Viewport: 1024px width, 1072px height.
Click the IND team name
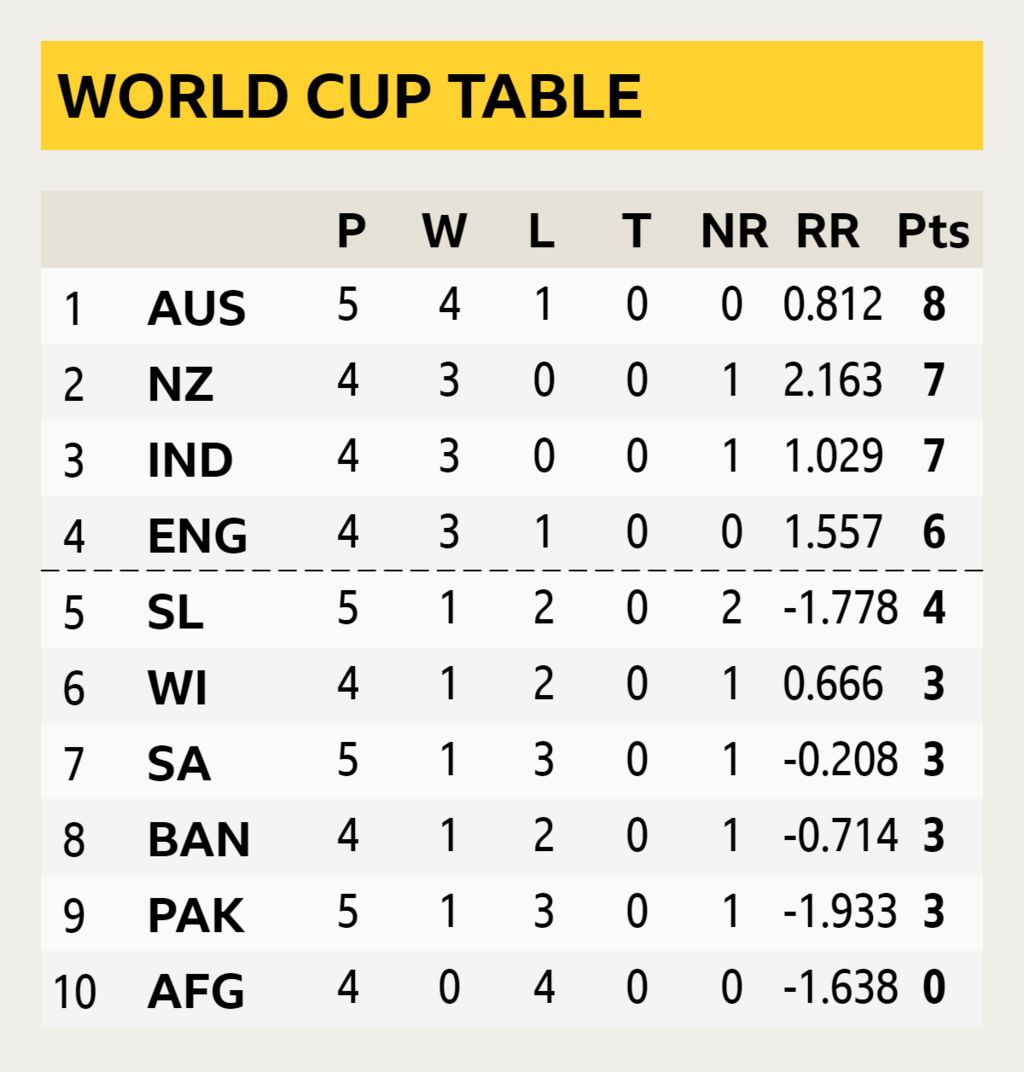[x=190, y=460]
